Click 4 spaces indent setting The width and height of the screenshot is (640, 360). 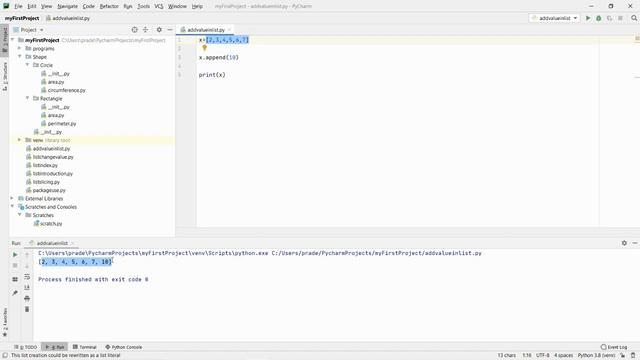click(564, 356)
